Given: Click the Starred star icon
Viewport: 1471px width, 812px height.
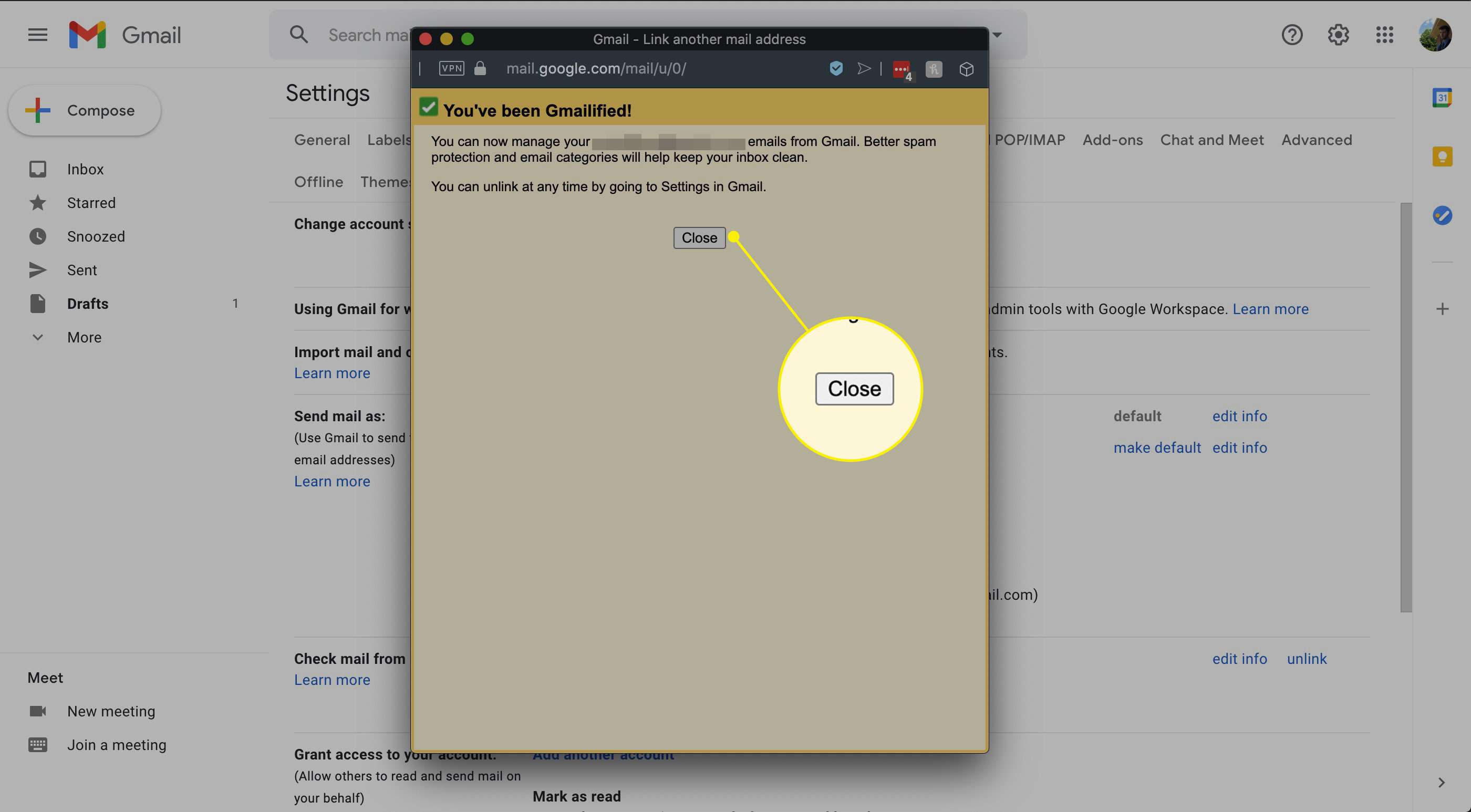Looking at the screenshot, I should (x=38, y=203).
